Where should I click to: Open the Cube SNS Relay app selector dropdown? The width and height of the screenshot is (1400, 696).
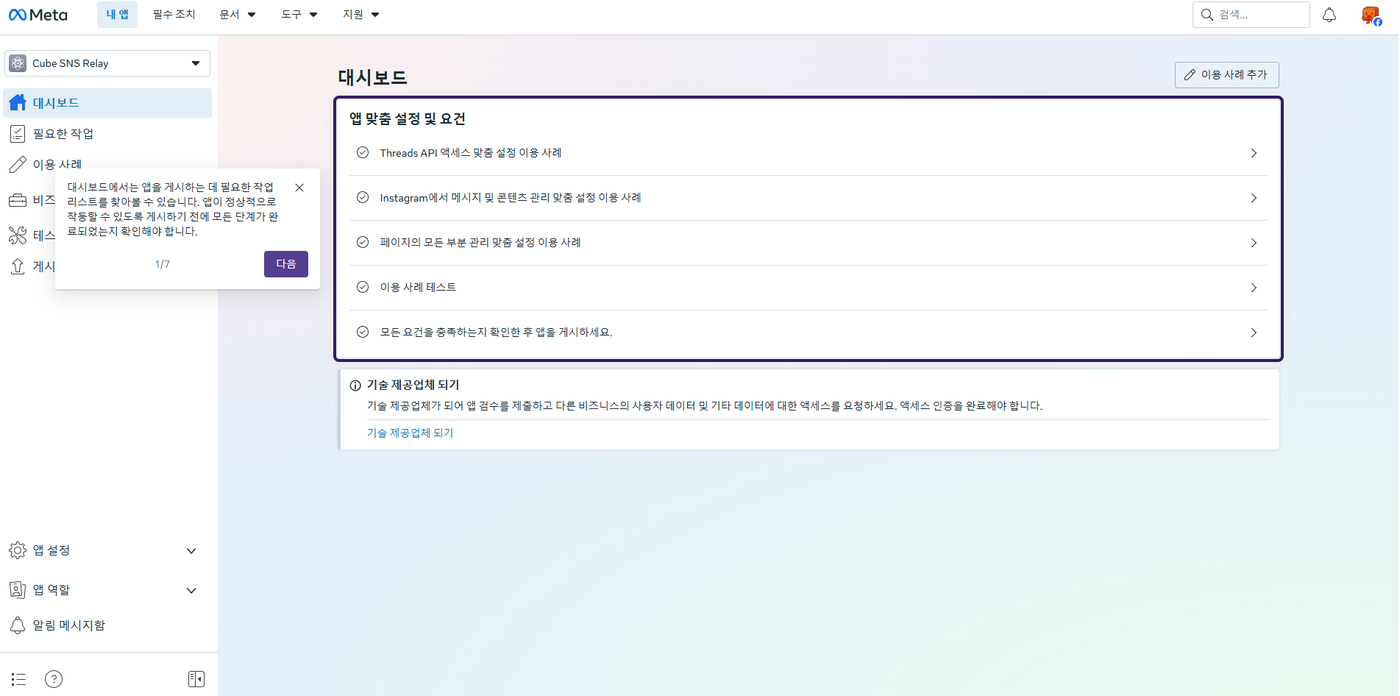(x=108, y=63)
